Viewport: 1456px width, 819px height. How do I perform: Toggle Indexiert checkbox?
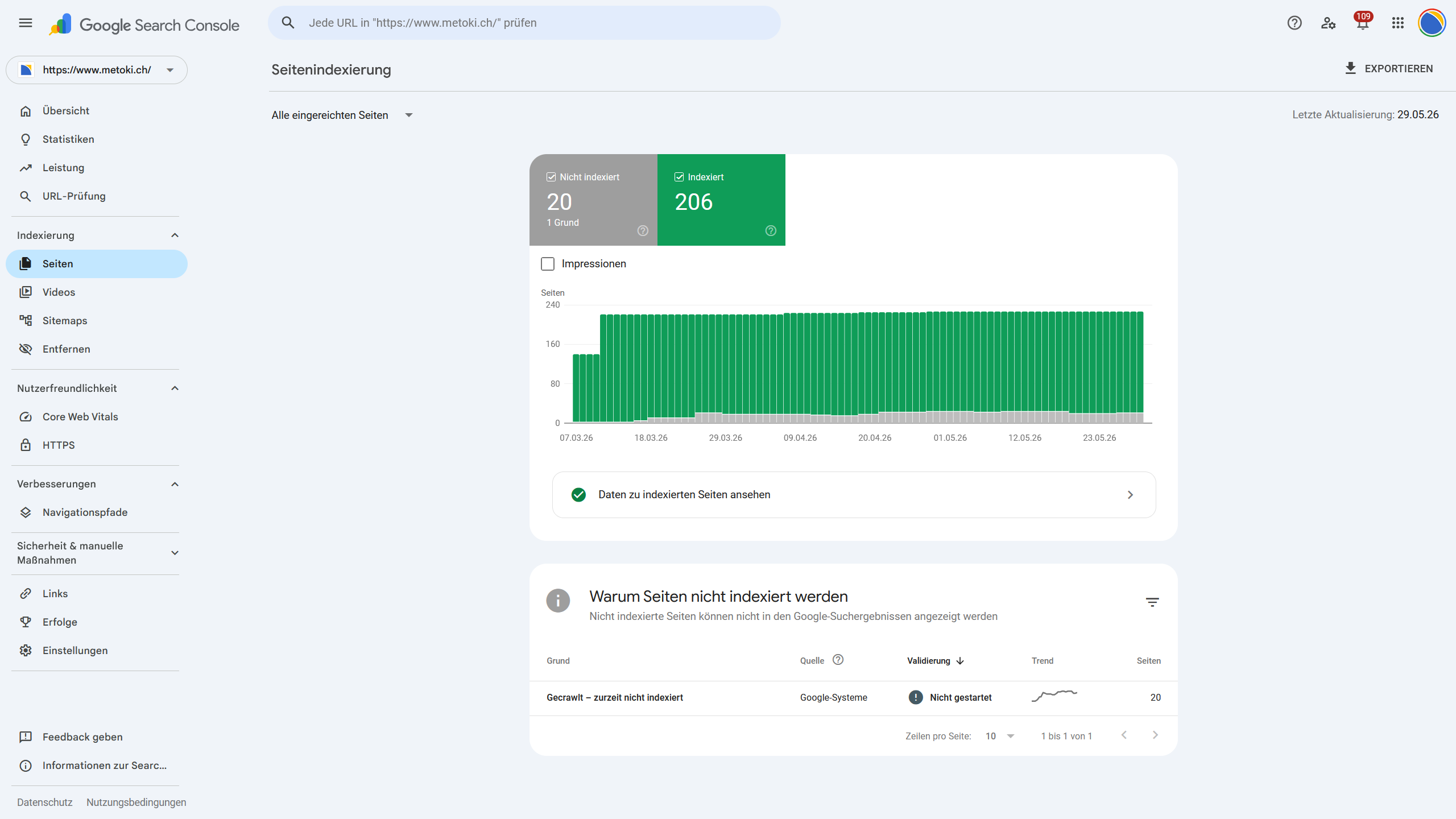point(679,177)
